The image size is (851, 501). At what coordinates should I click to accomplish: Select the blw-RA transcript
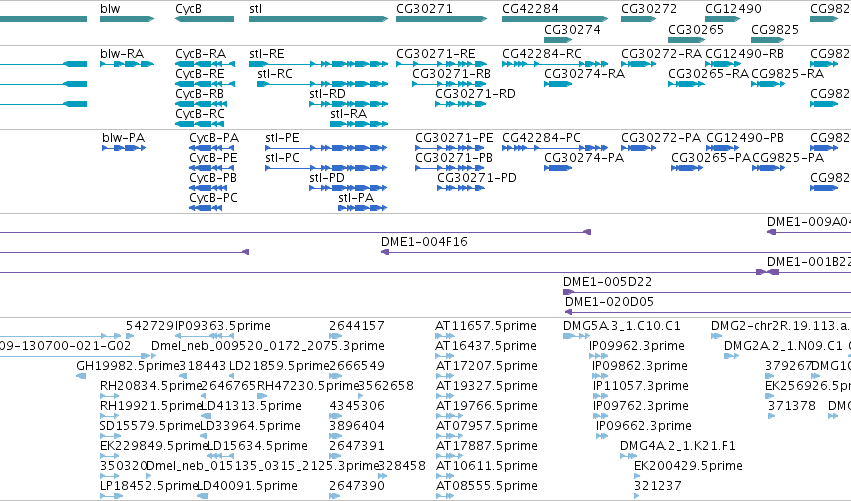[127, 64]
